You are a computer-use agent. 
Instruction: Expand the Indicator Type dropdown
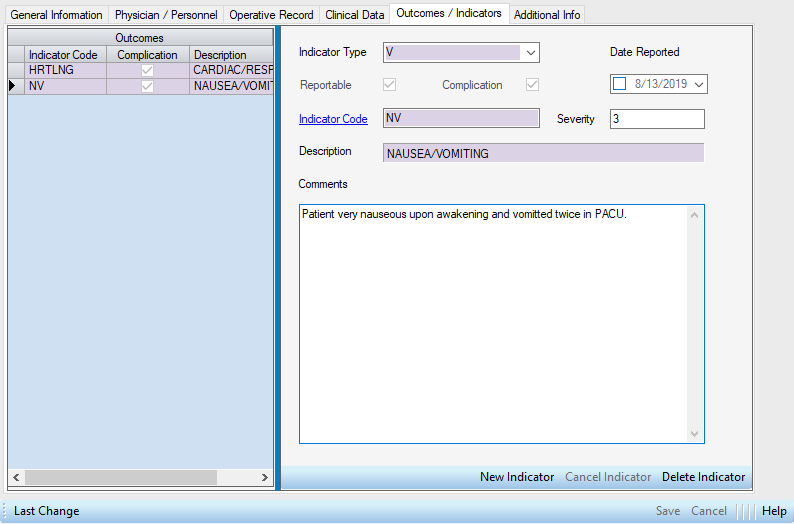point(531,52)
